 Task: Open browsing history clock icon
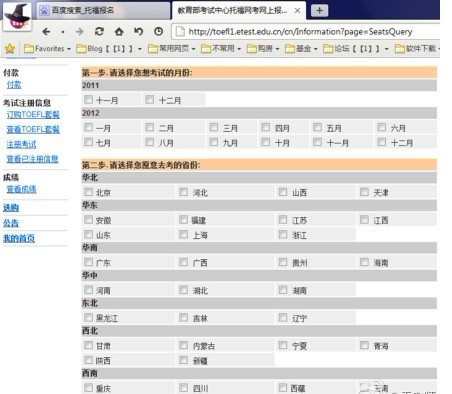(159, 32)
